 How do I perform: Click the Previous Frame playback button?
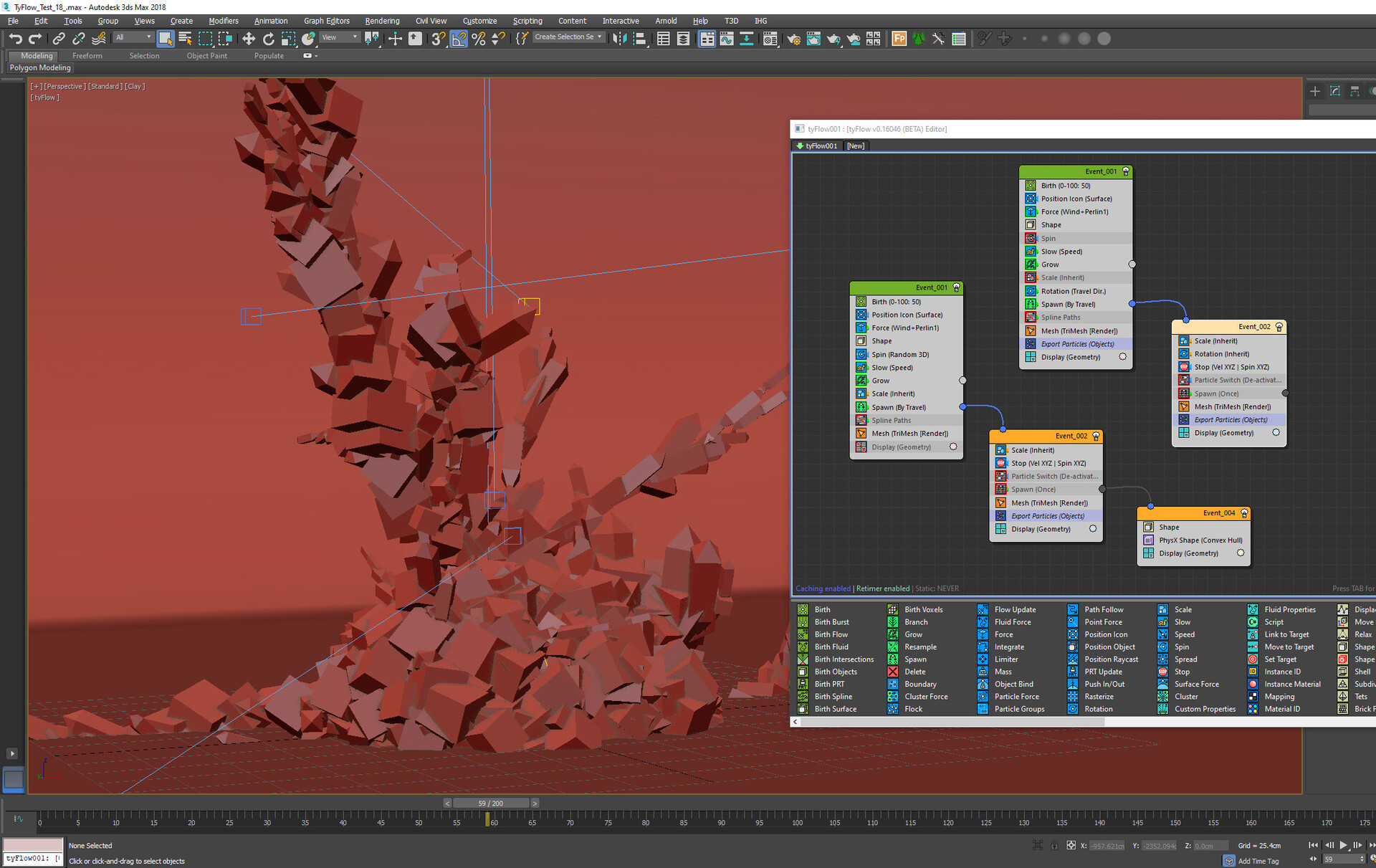[1329, 846]
